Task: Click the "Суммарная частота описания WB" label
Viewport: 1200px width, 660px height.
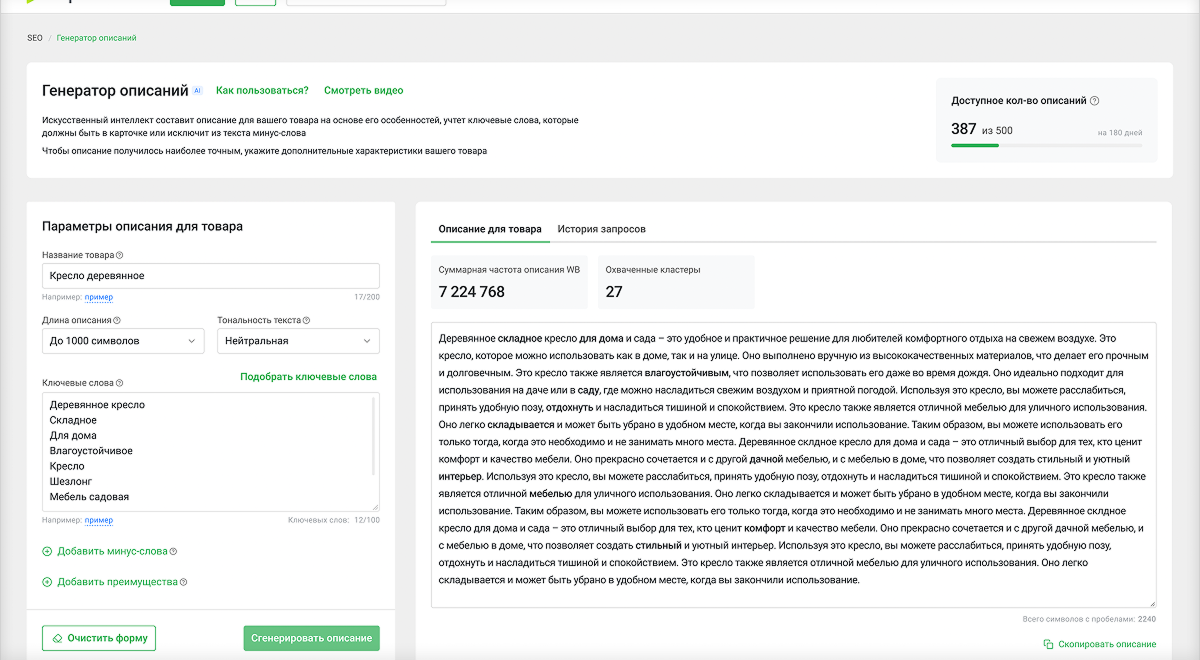Action: [x=509, y=270]
